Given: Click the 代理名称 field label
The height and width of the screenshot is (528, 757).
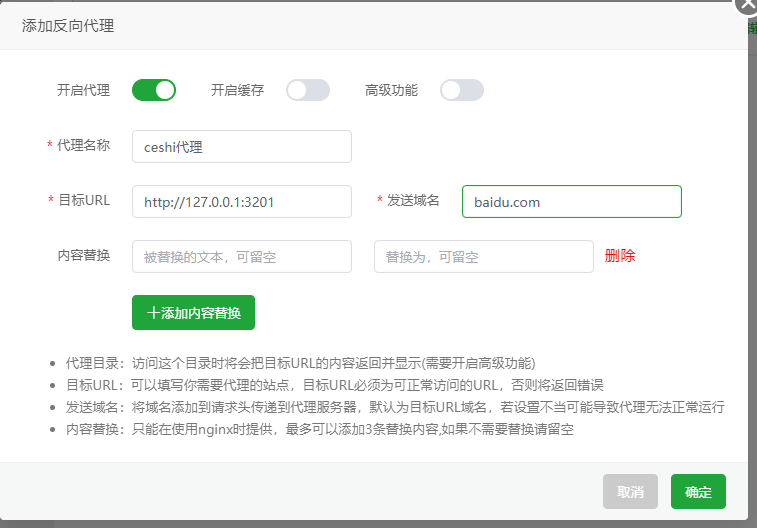Looking at the screenshot, I should click(x=84, y=145).
